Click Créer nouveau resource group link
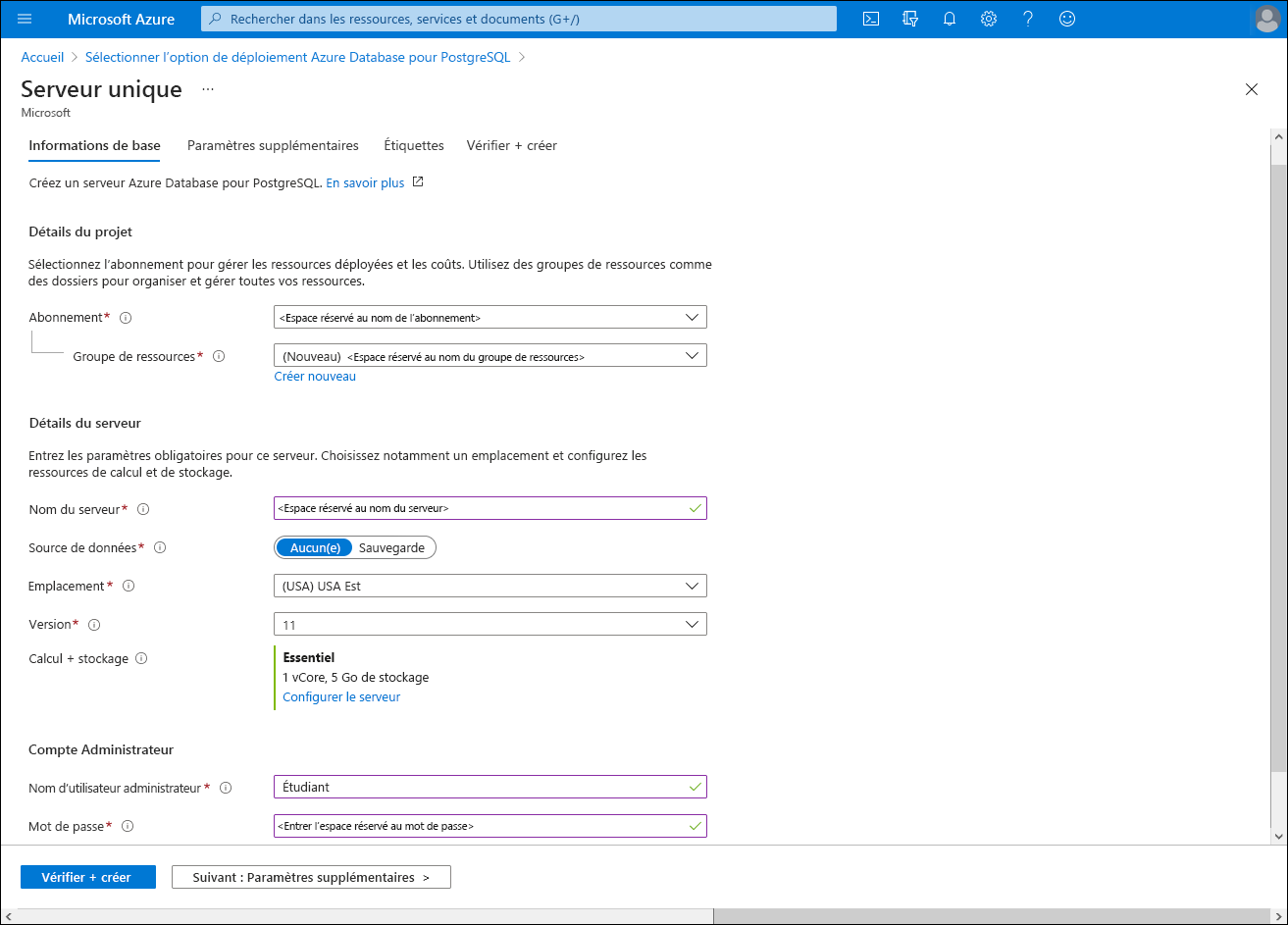 tap(315, 377)
